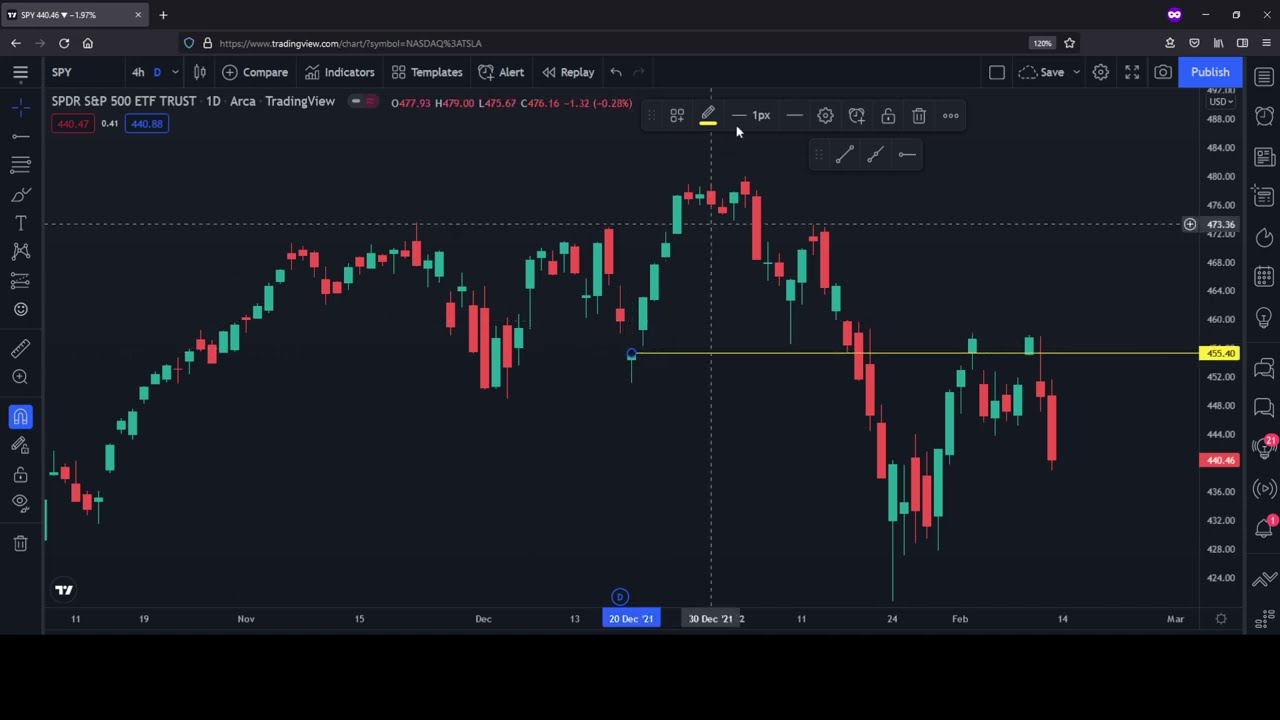Start bar Replay mode
This screenshot has width=1280, height=720.
(568, 72)
